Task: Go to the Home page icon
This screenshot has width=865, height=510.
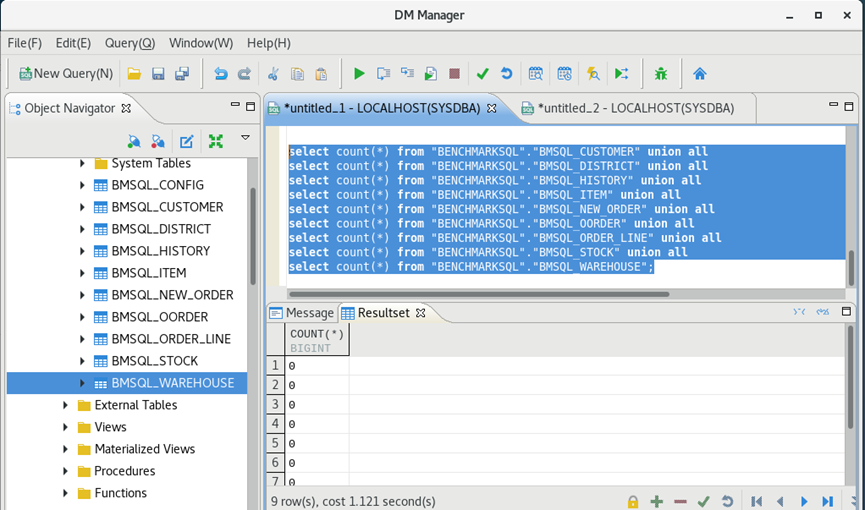Action: tap(700, 73)
